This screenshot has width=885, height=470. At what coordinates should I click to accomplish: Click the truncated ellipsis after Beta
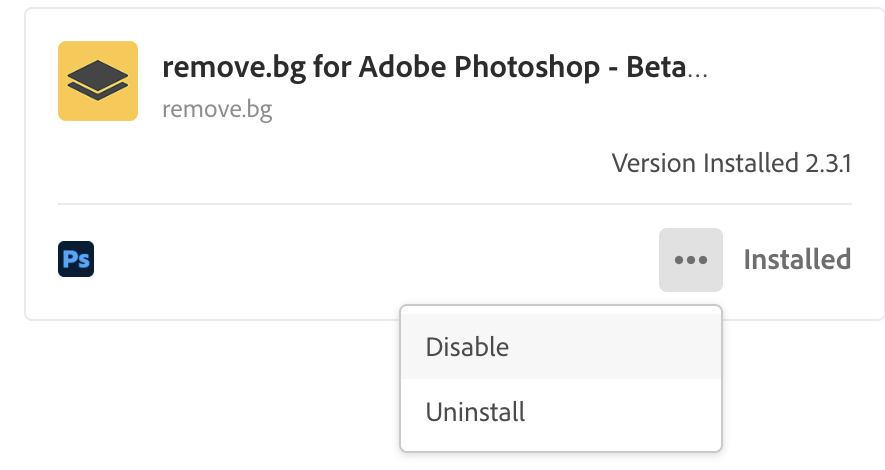[x=700, y=72]
